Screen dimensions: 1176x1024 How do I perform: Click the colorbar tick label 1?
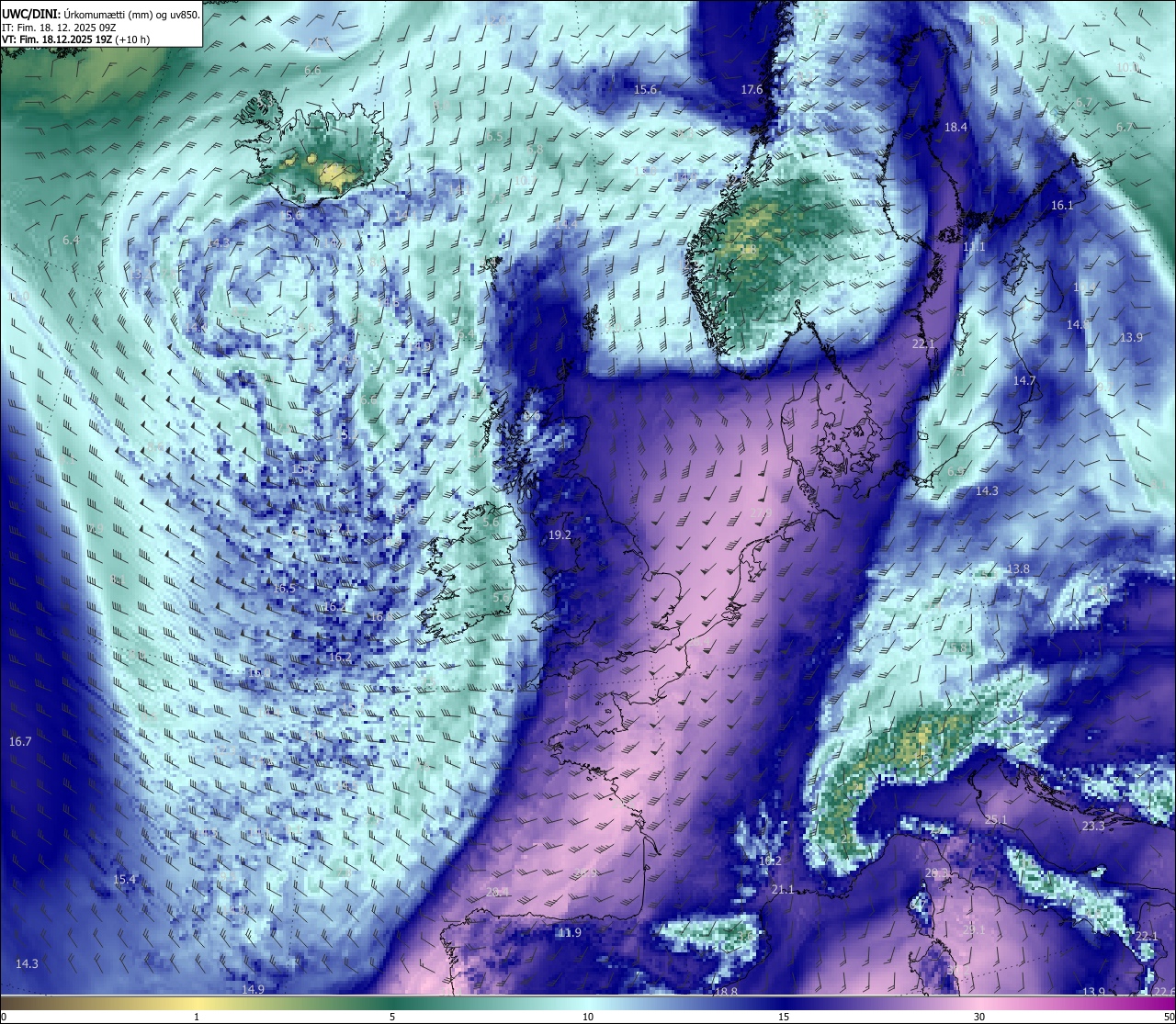click(x=197, y=1017)
